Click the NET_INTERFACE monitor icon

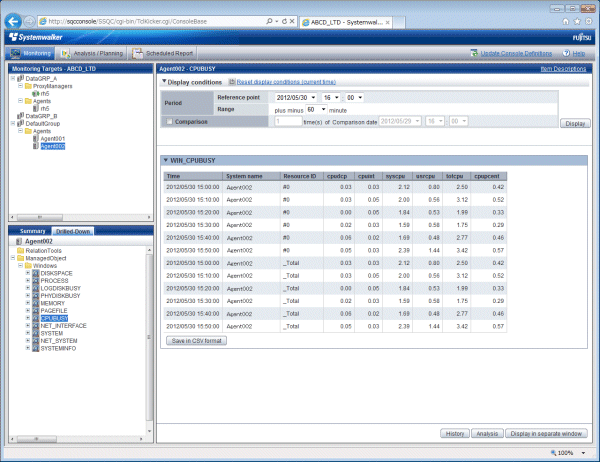36,326
